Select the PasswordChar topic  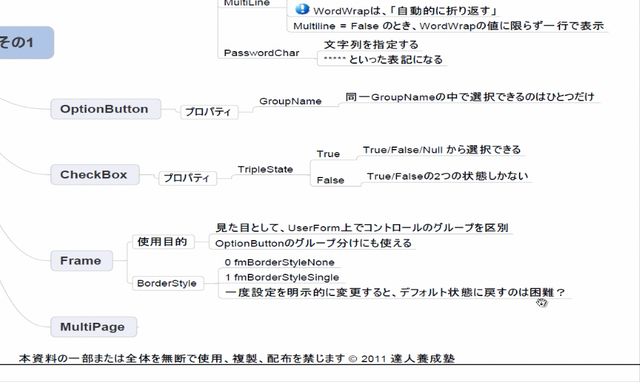pyautogui.click(x=262, y=53)
